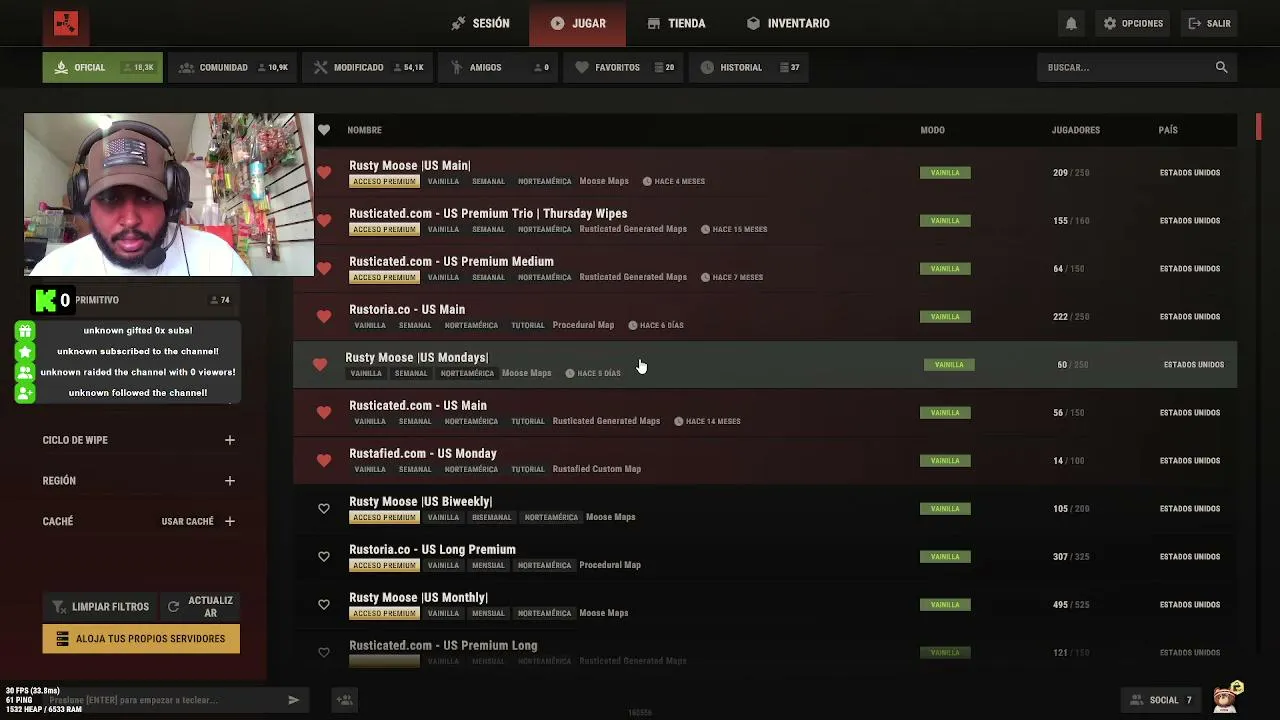Select Rusty Moose |US Biweekly| server
Image resolution: width=1280 pixels, height=720 pixels.
765,509
